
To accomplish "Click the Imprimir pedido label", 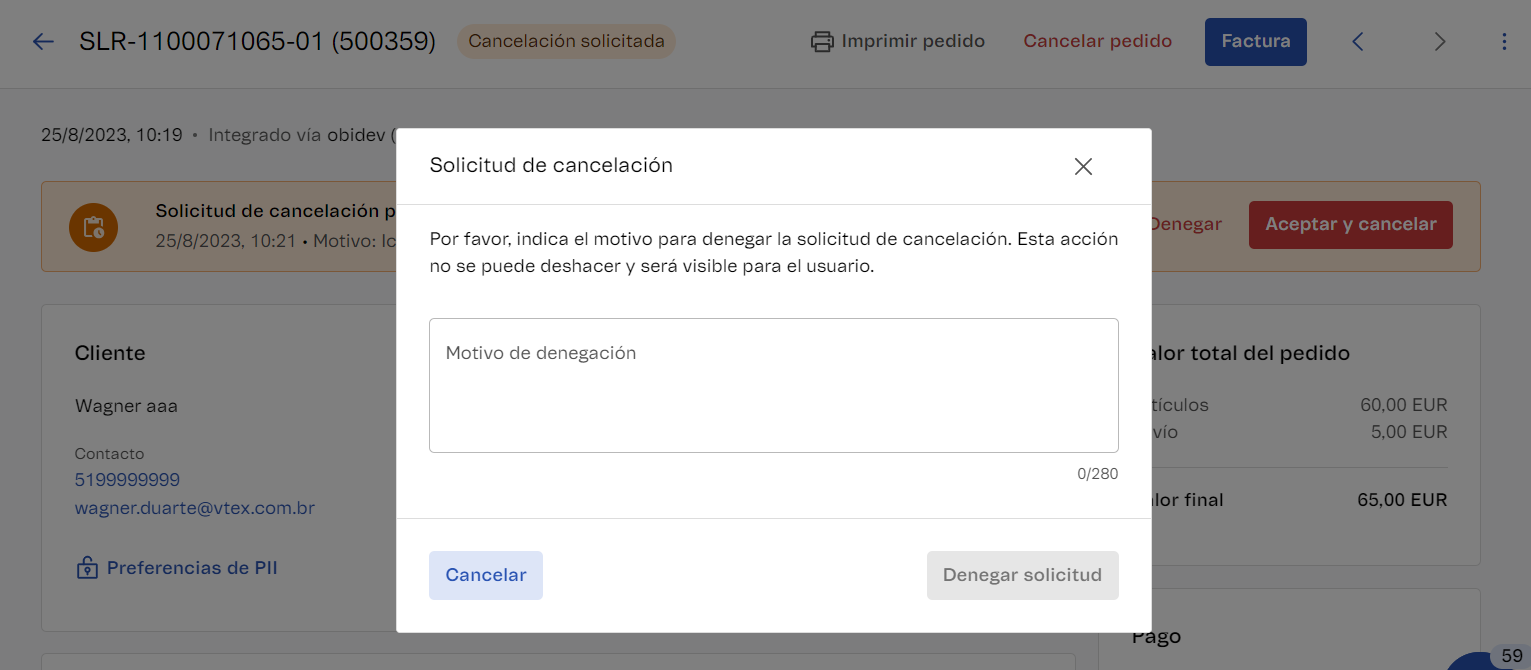I will [x=913, y=42].
